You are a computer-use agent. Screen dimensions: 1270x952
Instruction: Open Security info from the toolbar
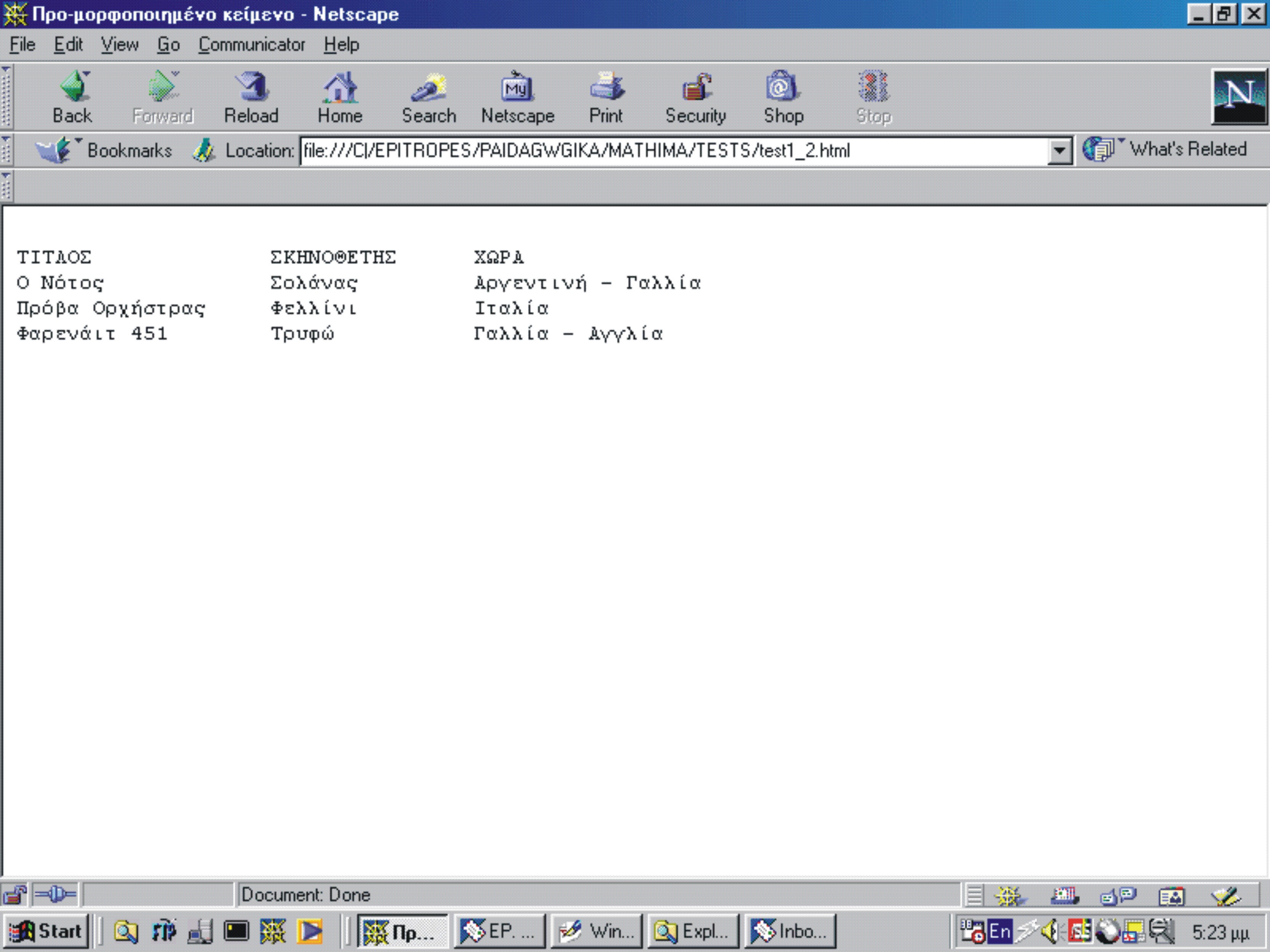point(695,98)
